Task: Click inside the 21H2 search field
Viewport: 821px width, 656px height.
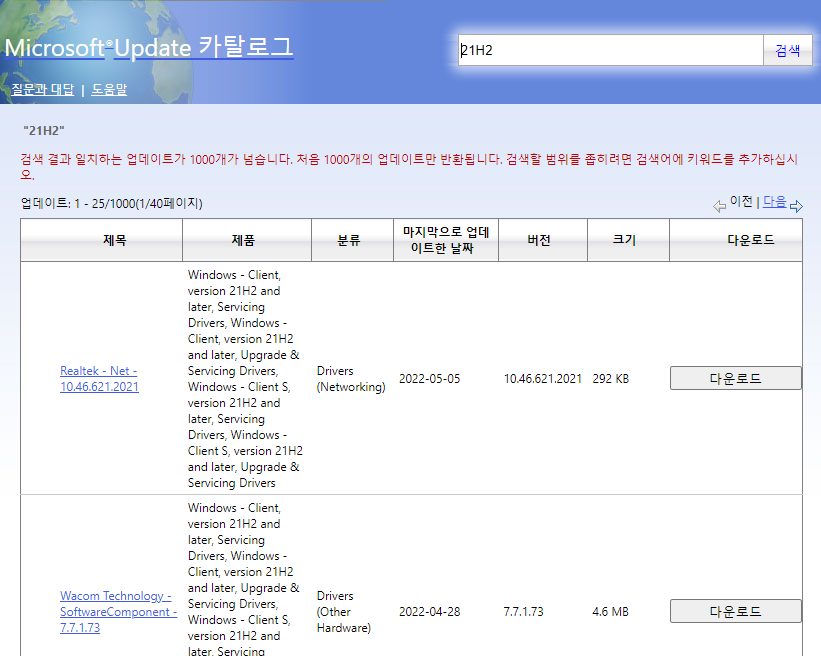Action: [x=610, y=48]
